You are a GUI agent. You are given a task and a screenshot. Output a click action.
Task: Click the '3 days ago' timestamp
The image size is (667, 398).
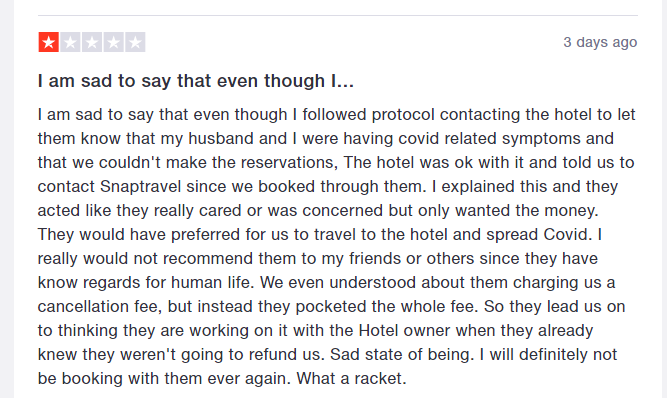tap(600, 42)
